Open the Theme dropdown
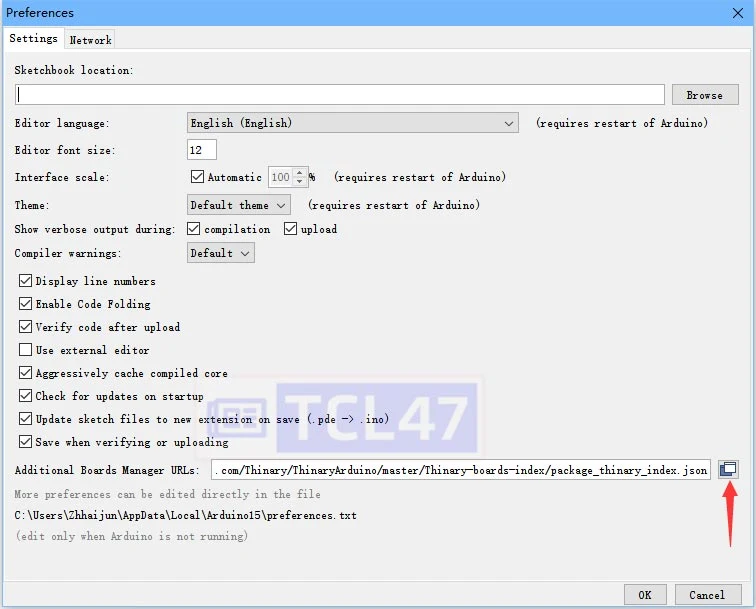Image resolution: width=756 pixels, height=609 pixels. 239,205
